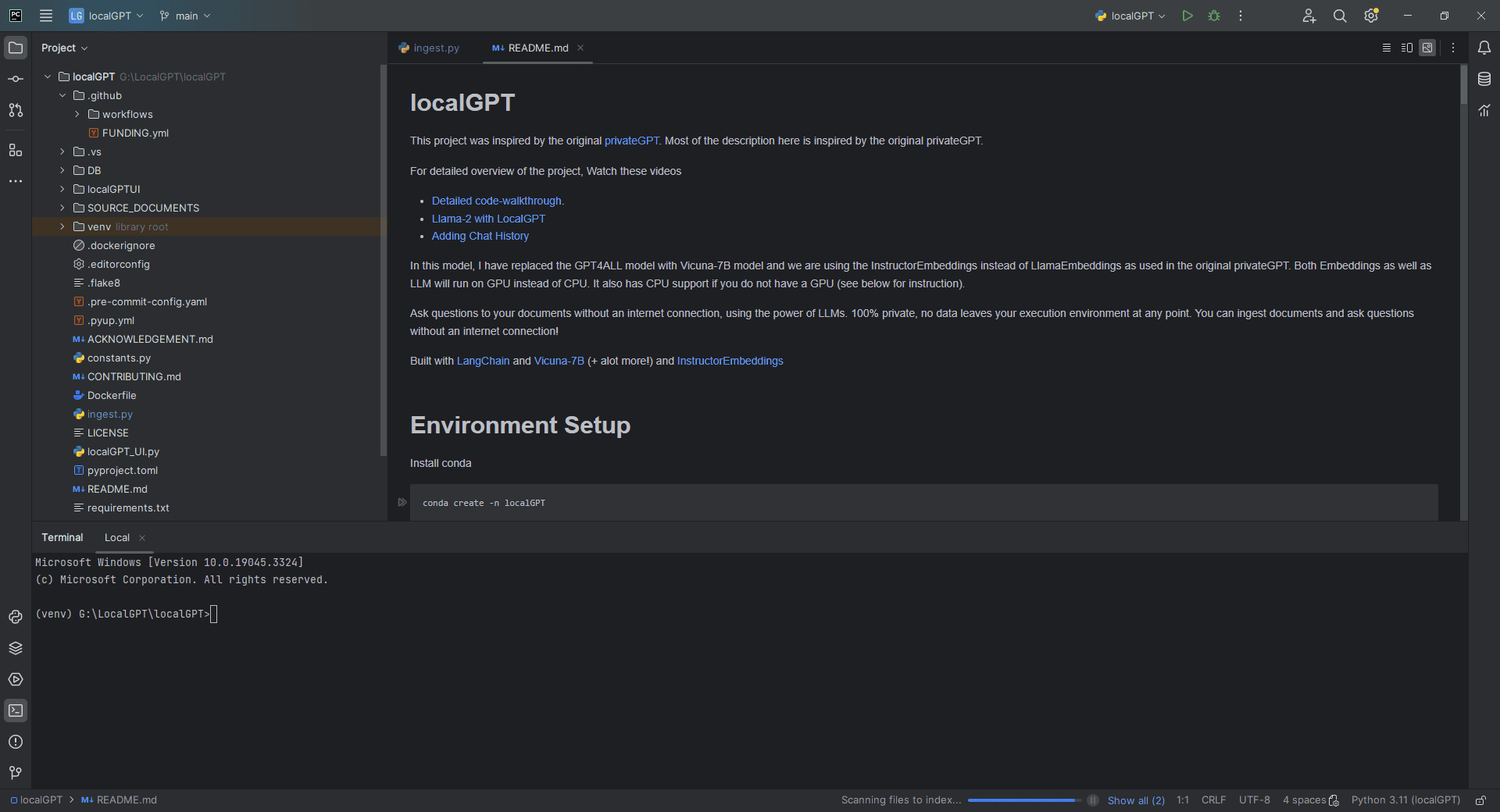Open the Python Packages tool window

(16, 648)
